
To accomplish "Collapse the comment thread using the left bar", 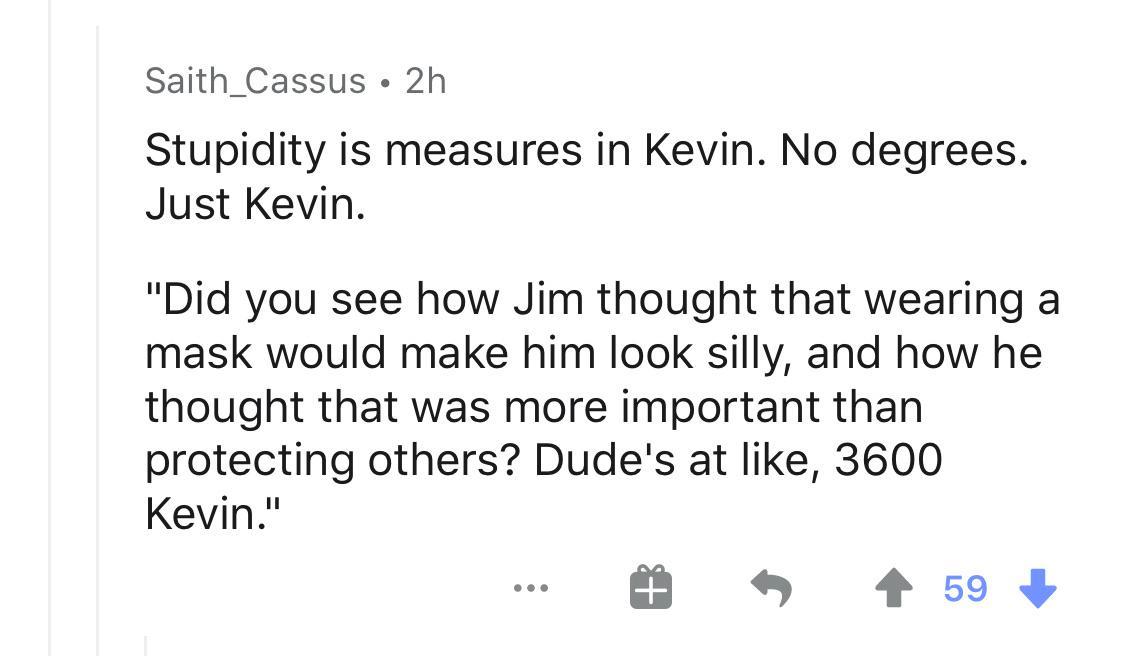I will click(x=98, y=330).
